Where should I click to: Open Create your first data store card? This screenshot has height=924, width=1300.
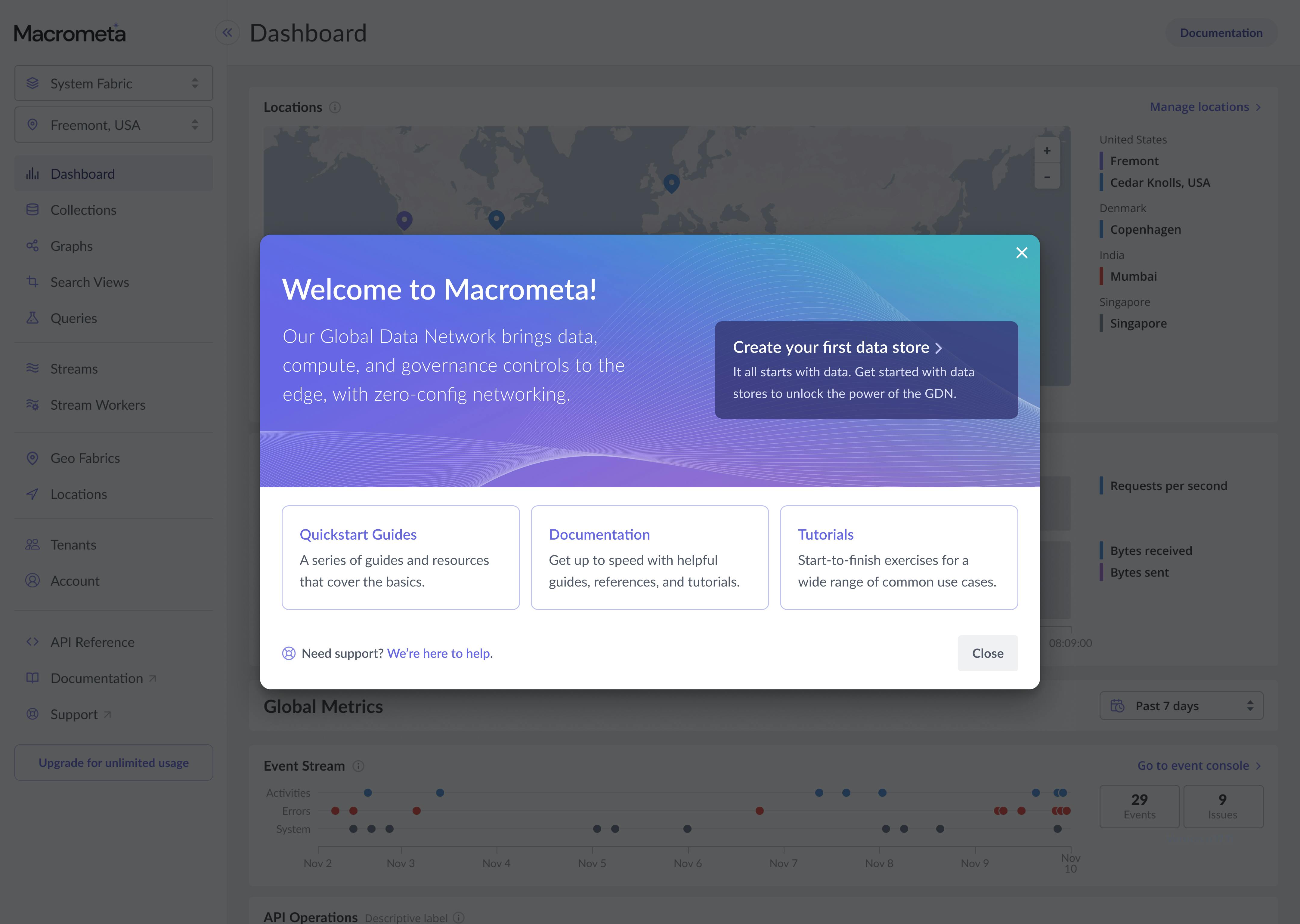point(866,370)
